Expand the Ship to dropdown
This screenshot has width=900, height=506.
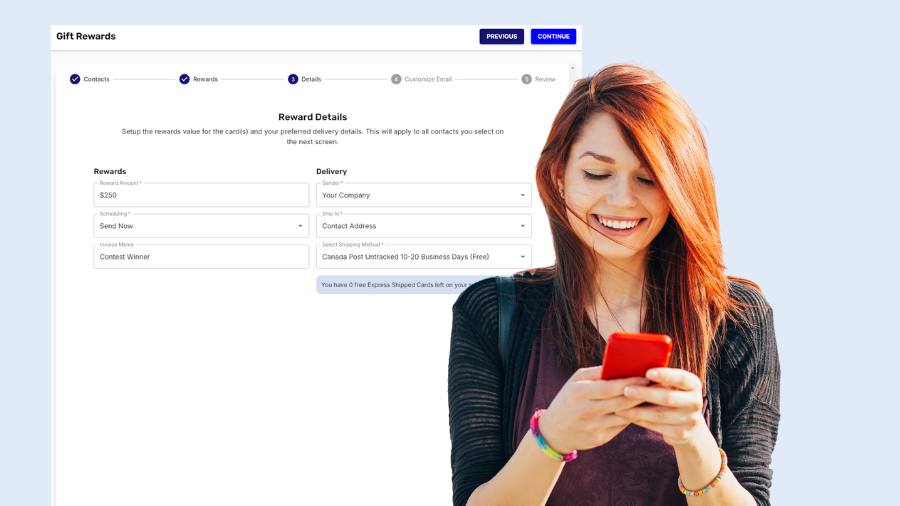point(423,226)
